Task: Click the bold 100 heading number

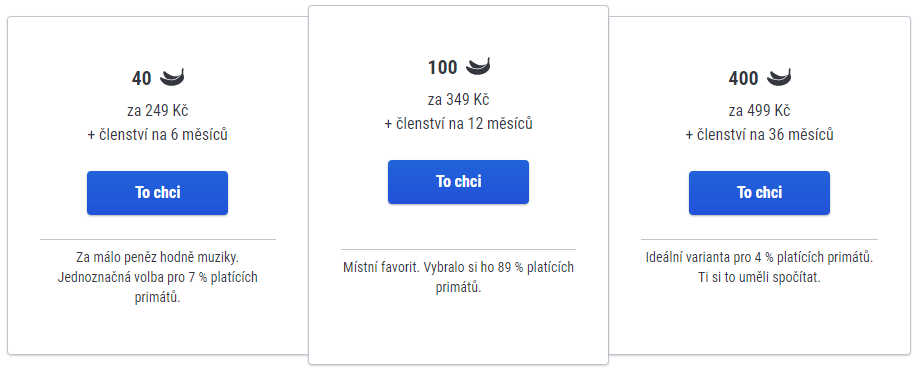Action: (x=443, y=67)
